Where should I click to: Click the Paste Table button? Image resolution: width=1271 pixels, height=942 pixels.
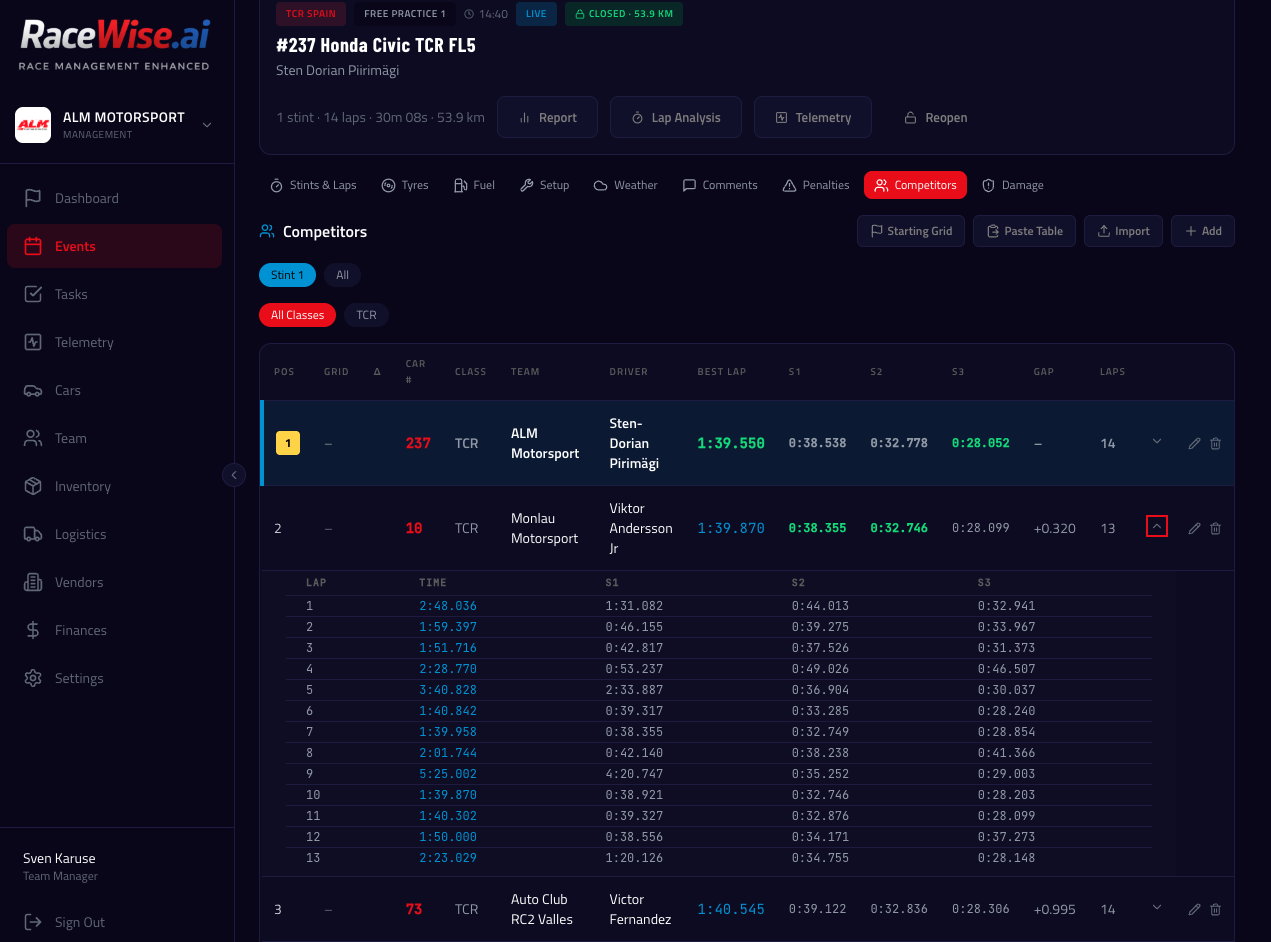(1024, 231)
